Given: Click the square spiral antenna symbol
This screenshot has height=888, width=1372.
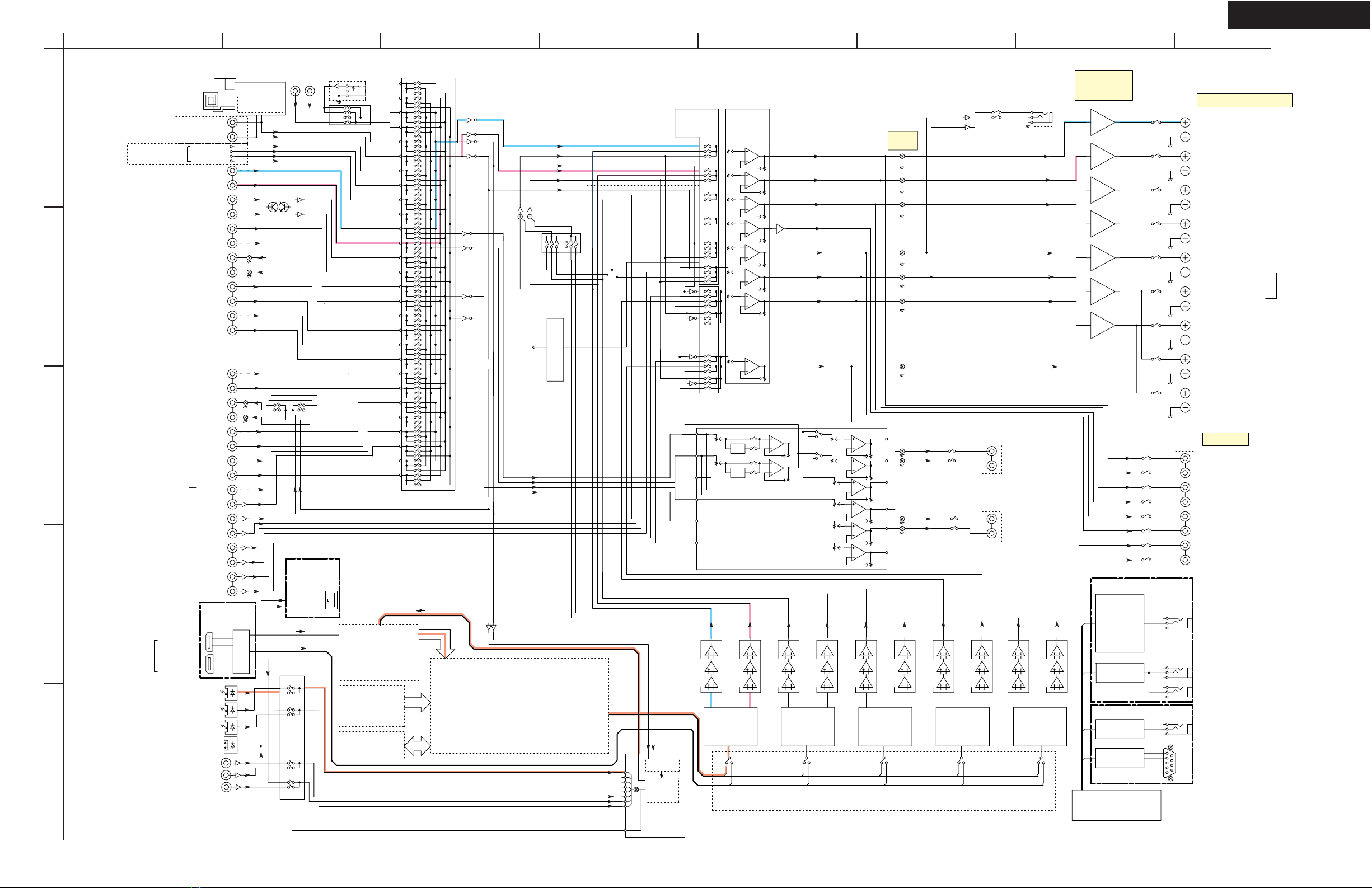Looking at the screenshot, I should click(x=211, y=101).
